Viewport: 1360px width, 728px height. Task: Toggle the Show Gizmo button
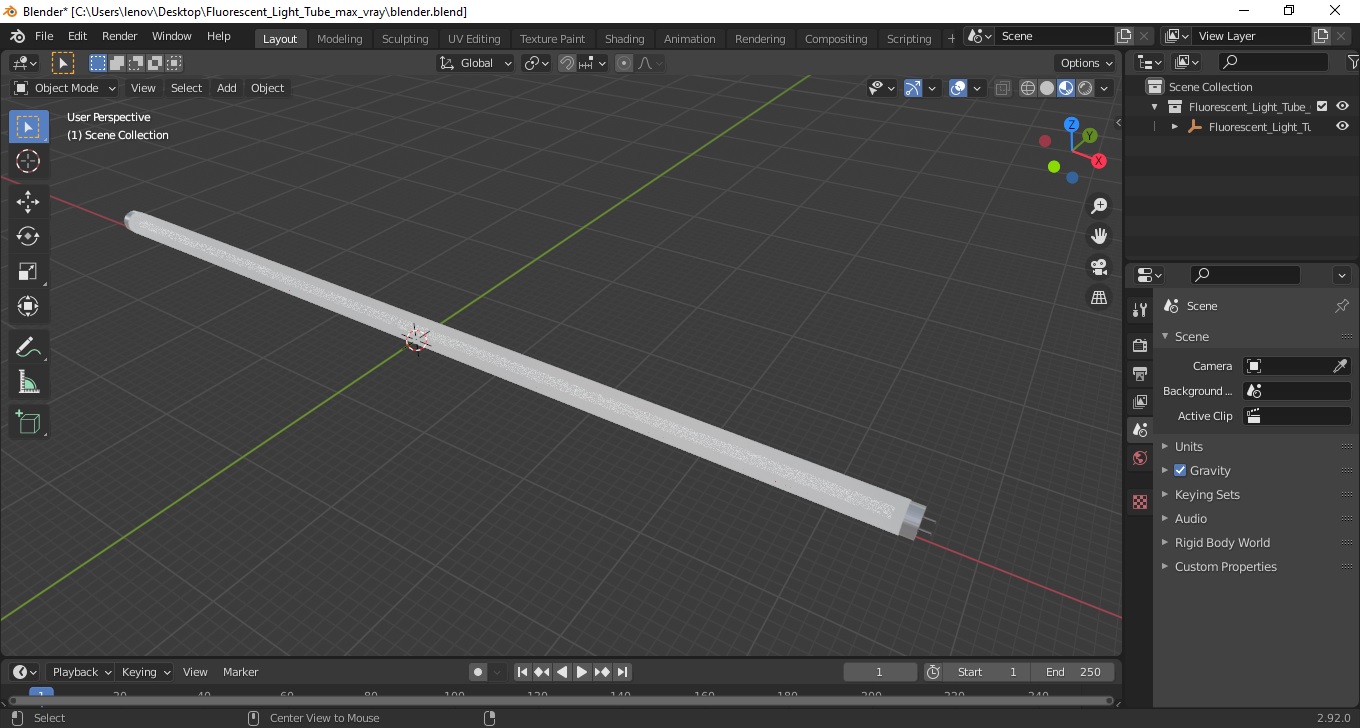click(913, 88)
